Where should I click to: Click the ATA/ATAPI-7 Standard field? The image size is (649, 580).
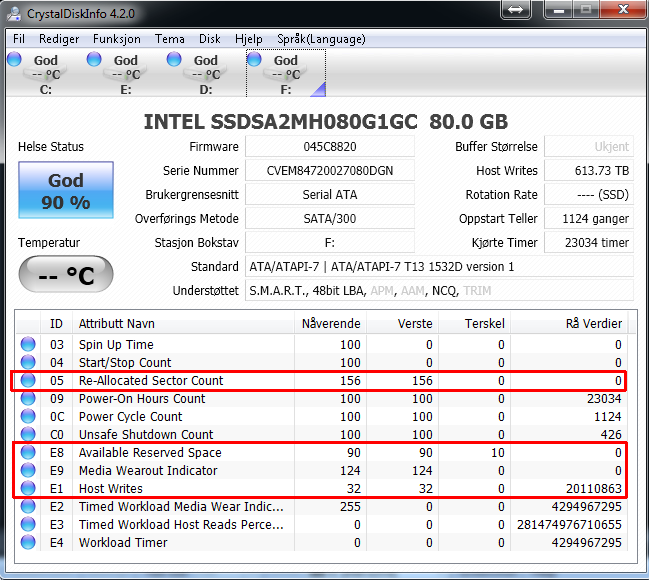pos(440,267)
